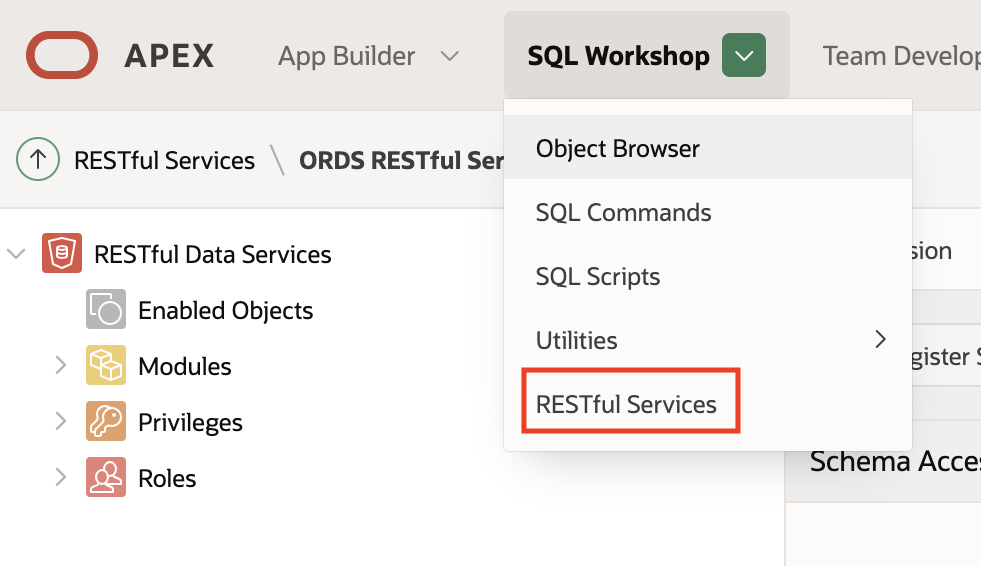Viewport: 981px width, 566px height.
Task: Click the APEX home text
Action: (170, 56)
